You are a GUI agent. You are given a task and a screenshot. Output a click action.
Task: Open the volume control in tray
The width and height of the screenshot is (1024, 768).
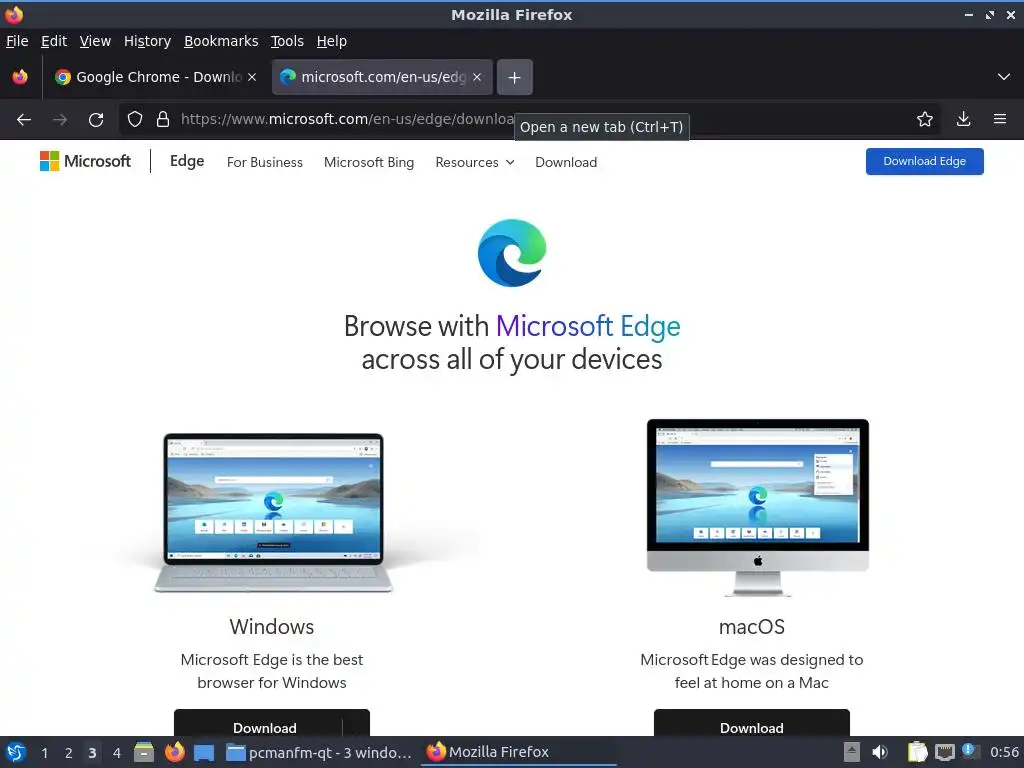pyautogui.click(x=880, y=752)
